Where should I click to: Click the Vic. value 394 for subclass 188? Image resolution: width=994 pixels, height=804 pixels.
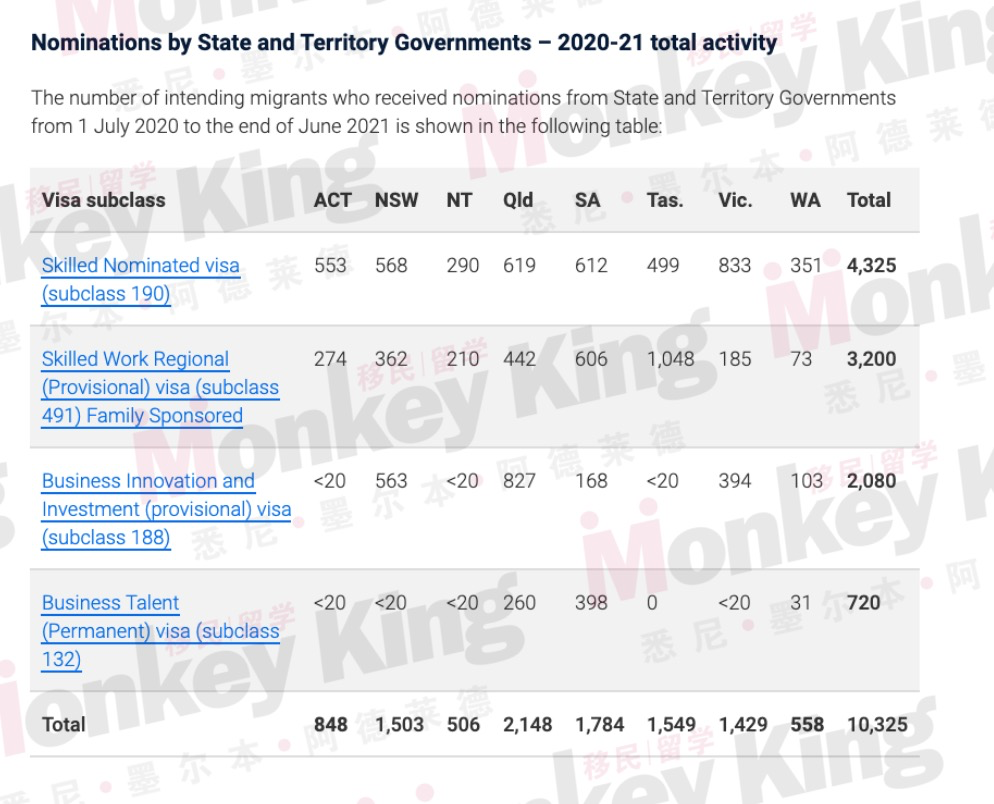734,481
